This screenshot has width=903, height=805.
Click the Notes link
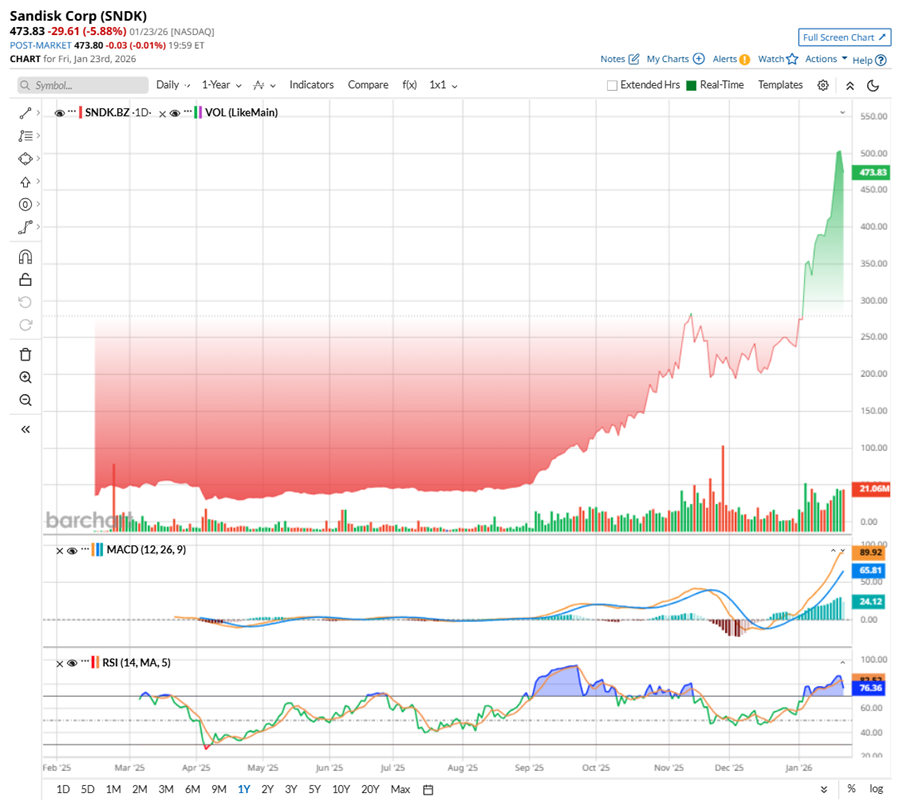(612, 59)
